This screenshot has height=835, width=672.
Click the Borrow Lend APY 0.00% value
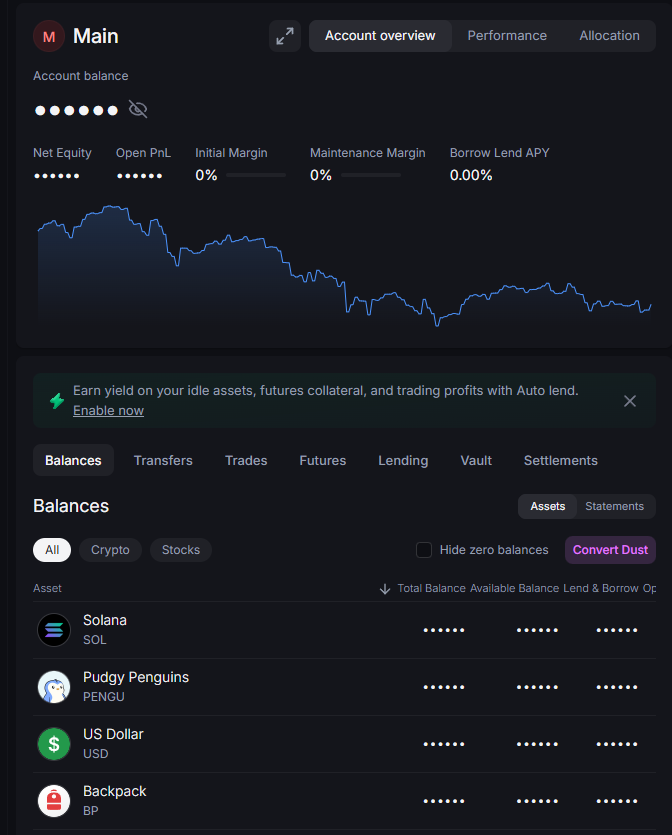click(471, 175)
